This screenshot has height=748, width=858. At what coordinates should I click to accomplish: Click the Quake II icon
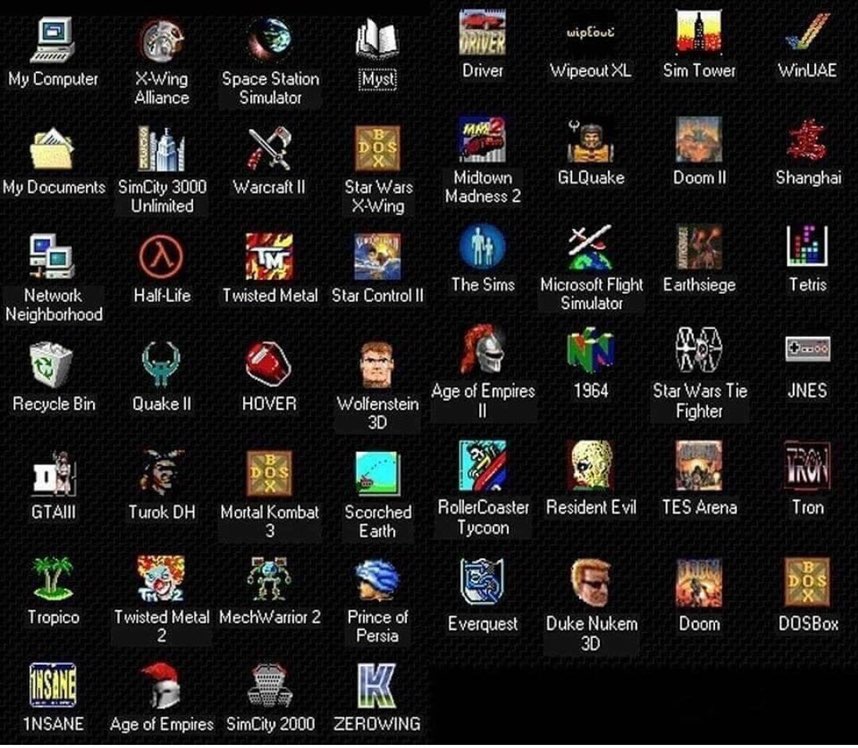click(161, 364)
